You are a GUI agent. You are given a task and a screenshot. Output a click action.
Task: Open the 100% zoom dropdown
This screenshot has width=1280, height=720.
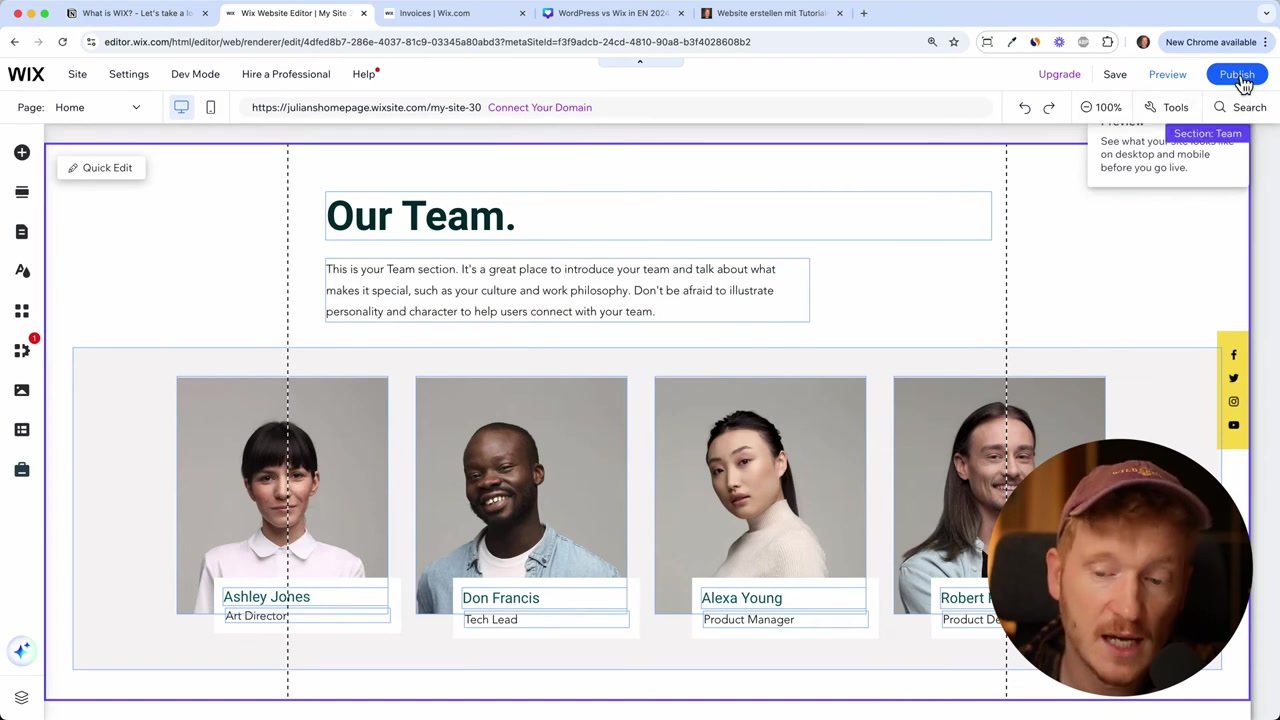(1101, 107)
